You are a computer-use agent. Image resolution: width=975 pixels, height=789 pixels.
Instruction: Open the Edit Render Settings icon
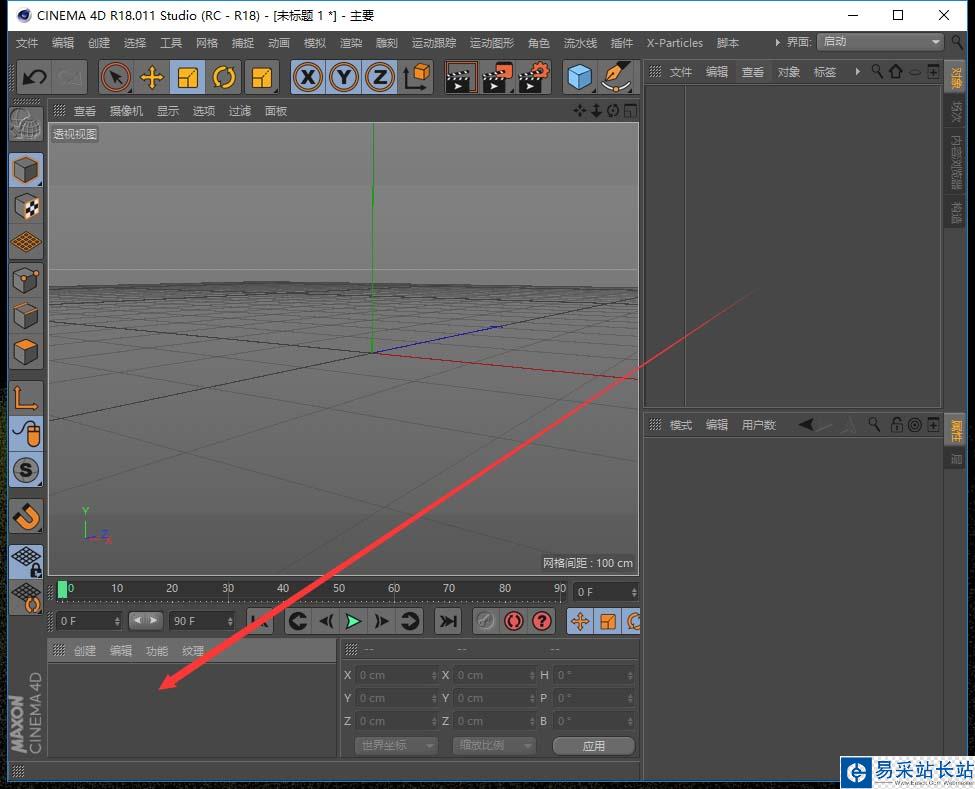[535, 77]
